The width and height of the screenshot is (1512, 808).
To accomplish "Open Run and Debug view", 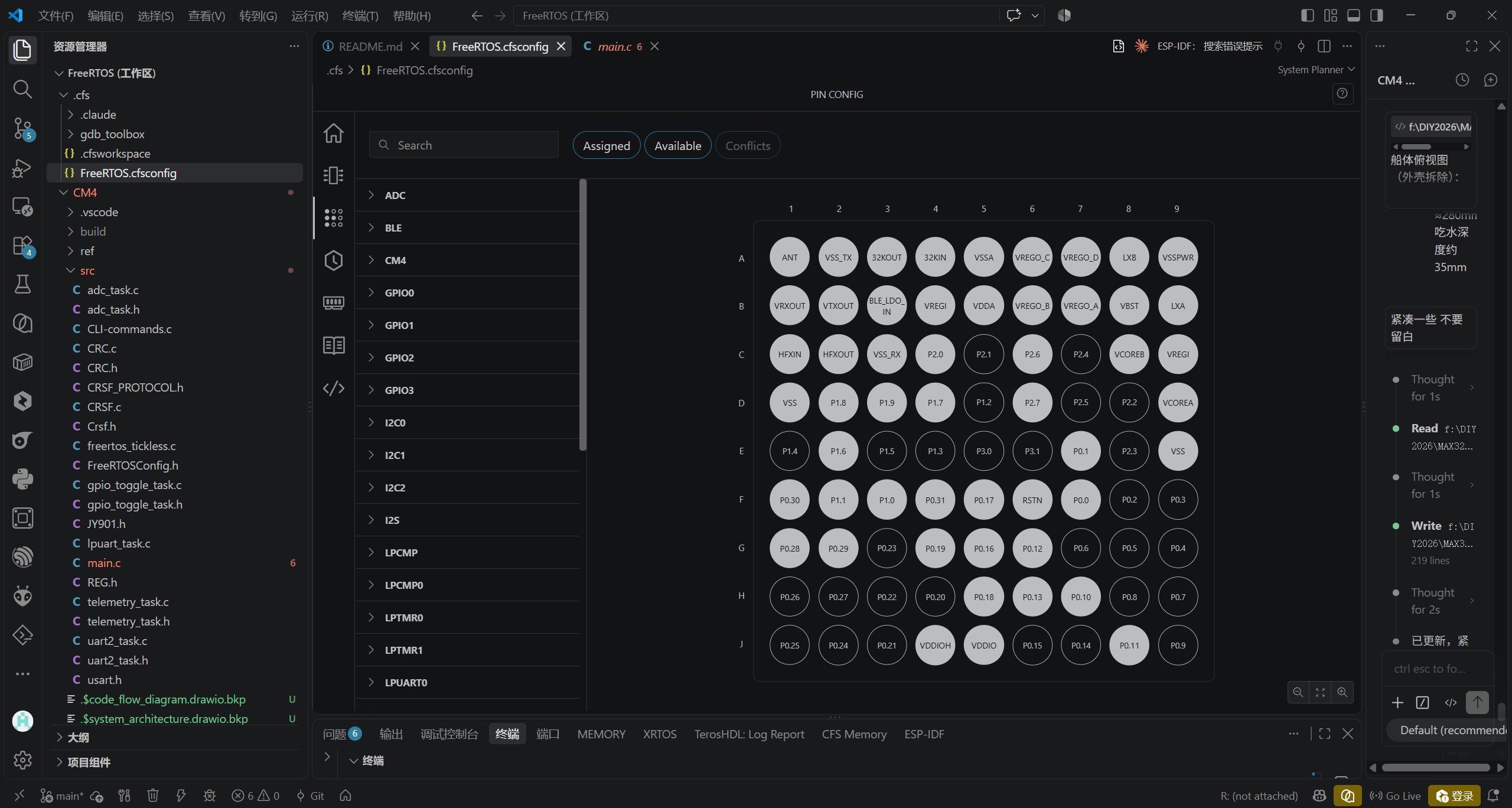I will pos(22,167).
